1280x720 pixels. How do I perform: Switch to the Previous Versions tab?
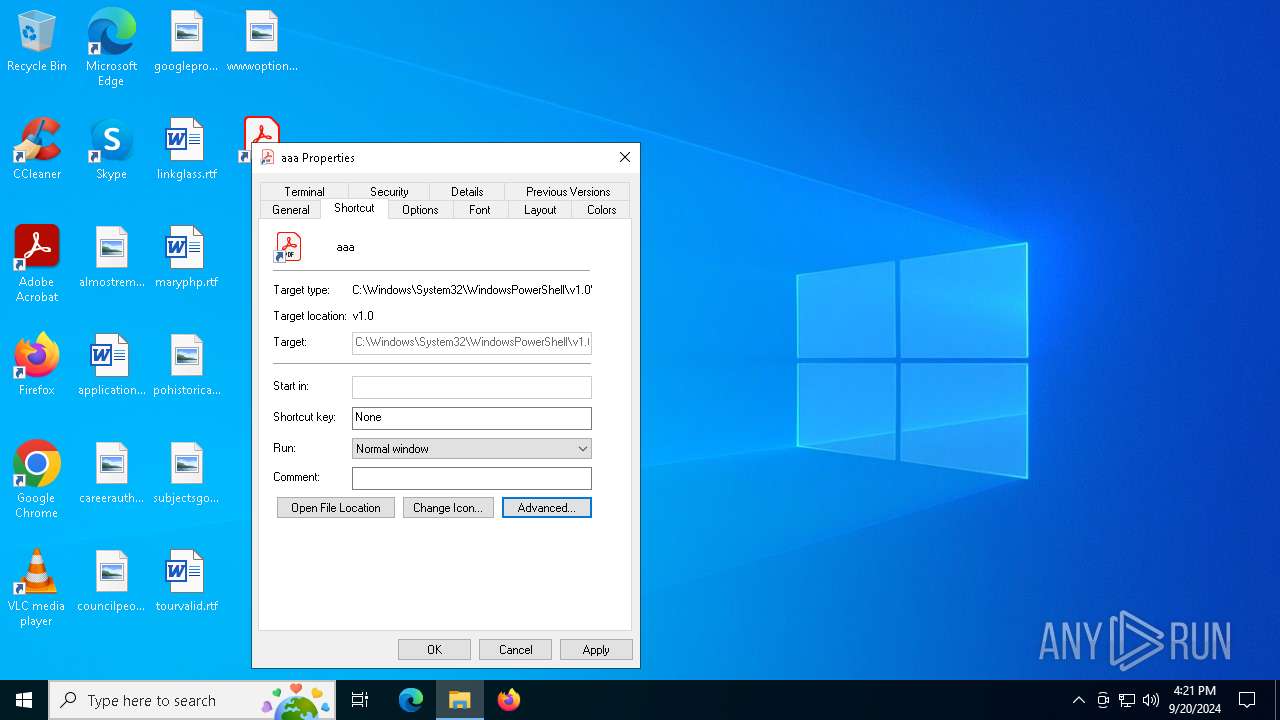point(568,191)
